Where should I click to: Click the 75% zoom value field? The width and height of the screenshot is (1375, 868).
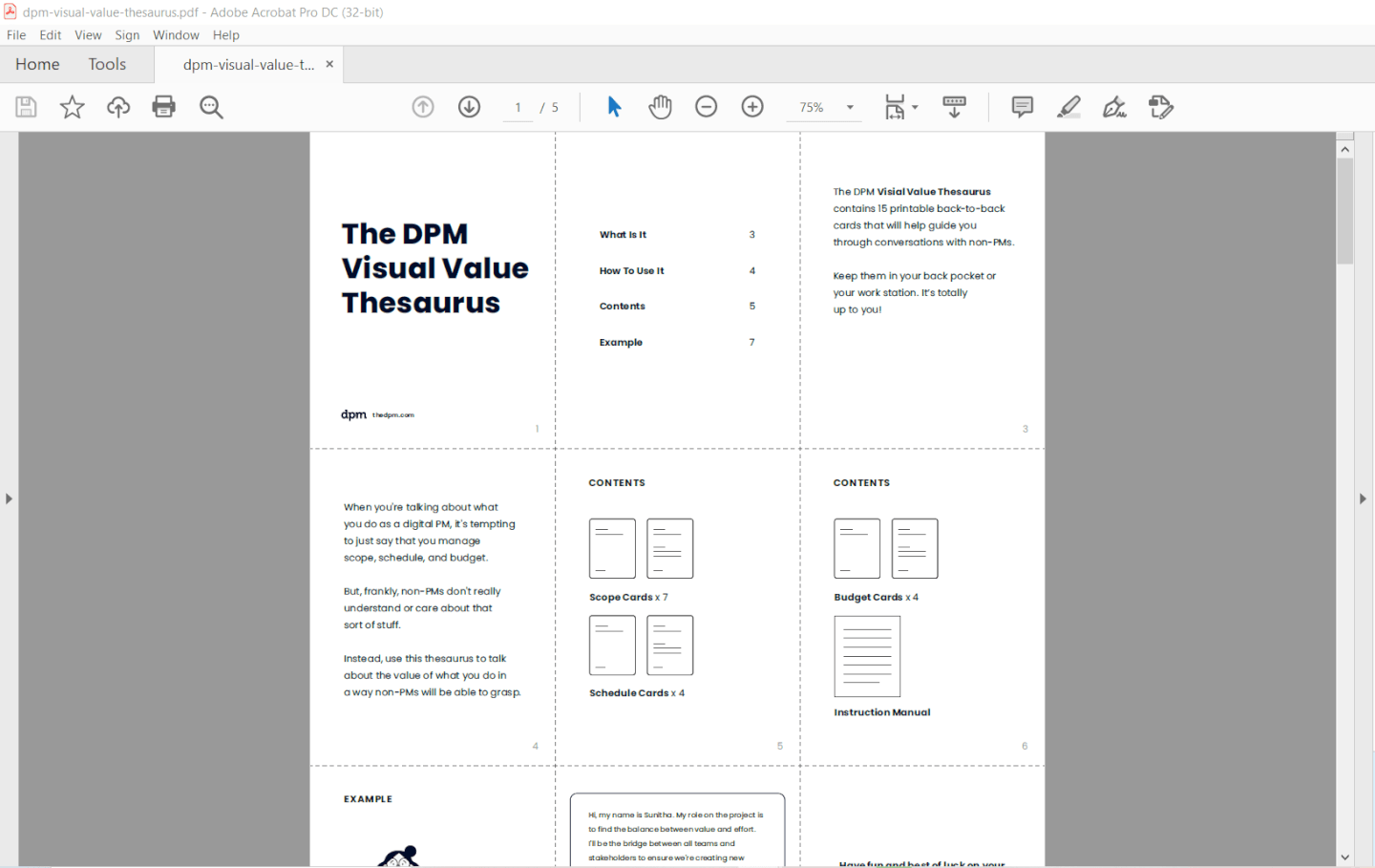pyautogui.click(x=812, y=108)
